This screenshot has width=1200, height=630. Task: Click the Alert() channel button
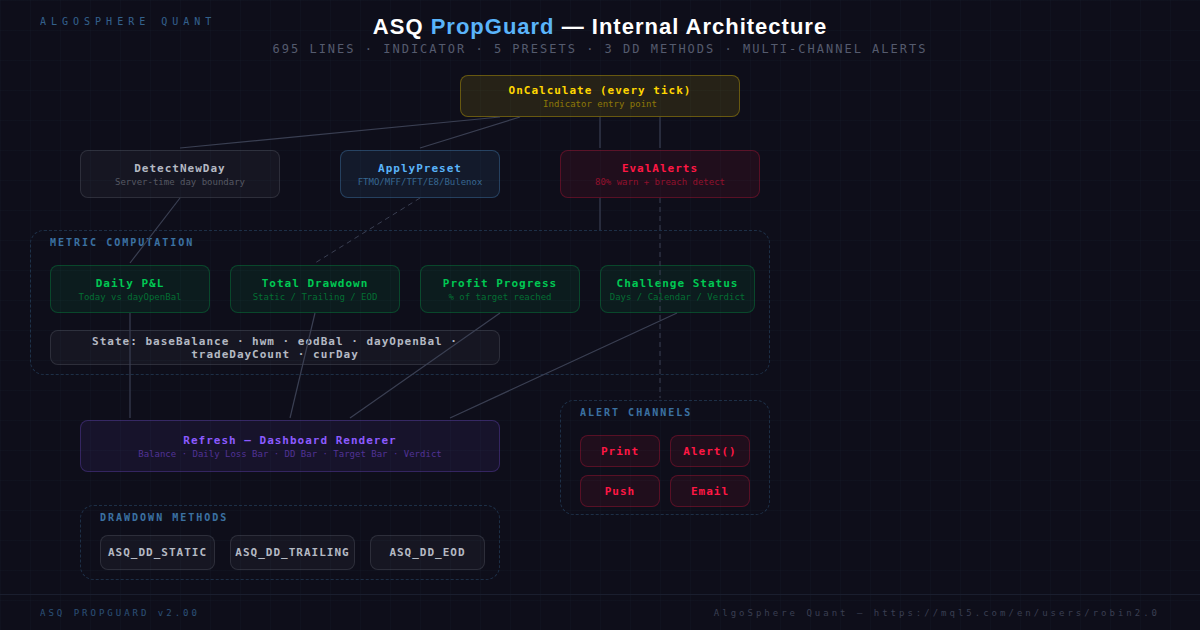coord(709,451)
